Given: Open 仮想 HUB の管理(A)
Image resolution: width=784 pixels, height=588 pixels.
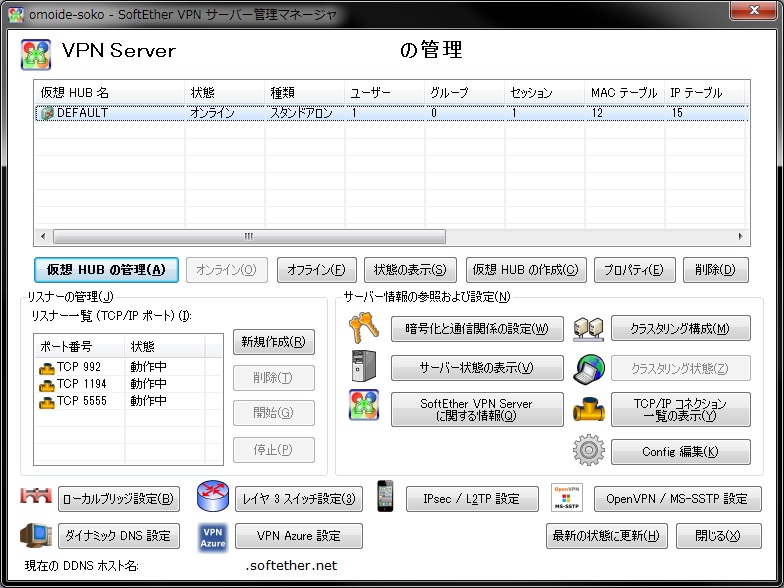Looking at the screenshot, I should (x=106, y=270).
